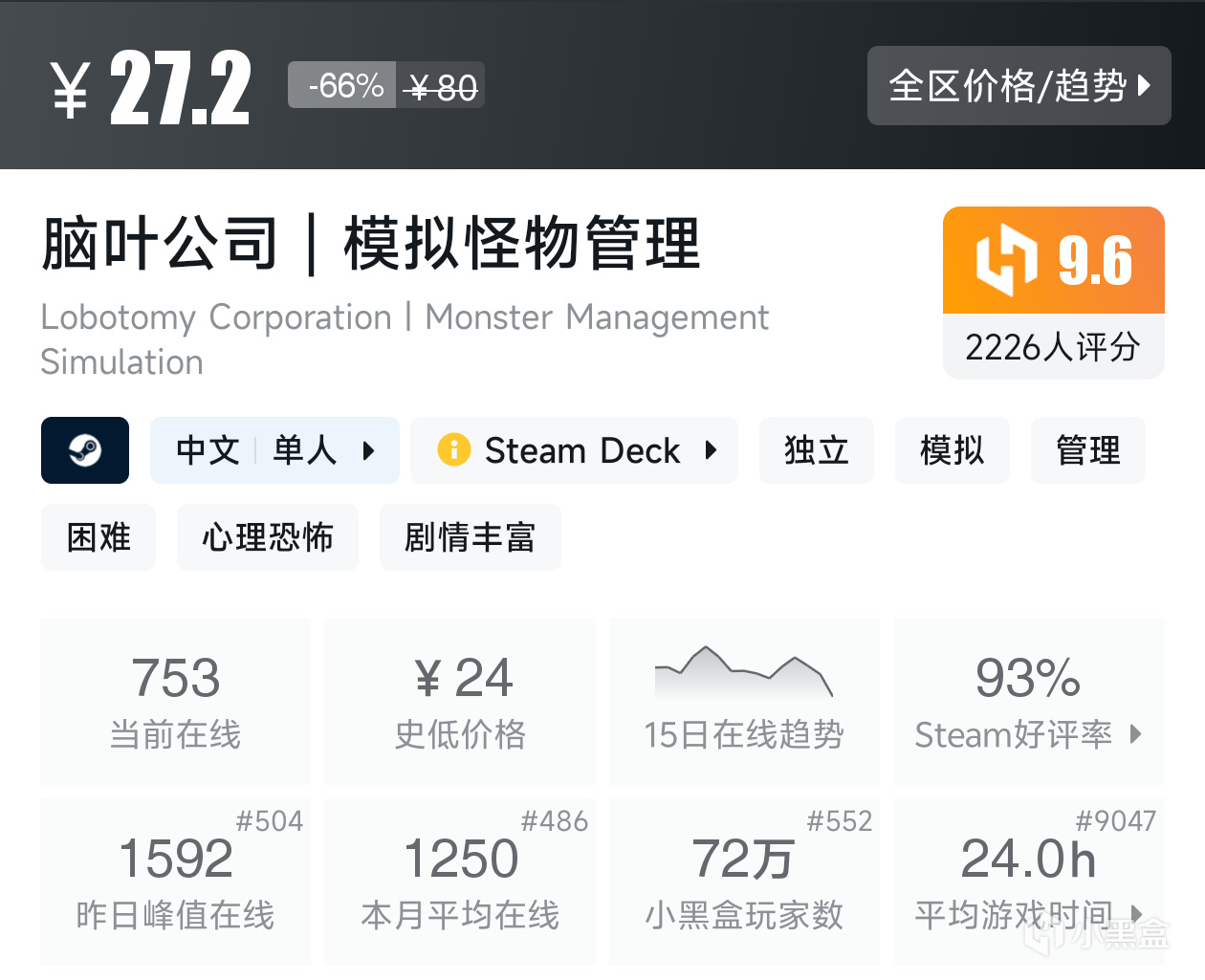The width and height of the screenshot is (1205, 980).
Task: Open the 剧情丰富 tag
Action: pyautogui.click(x=470, y=537)
